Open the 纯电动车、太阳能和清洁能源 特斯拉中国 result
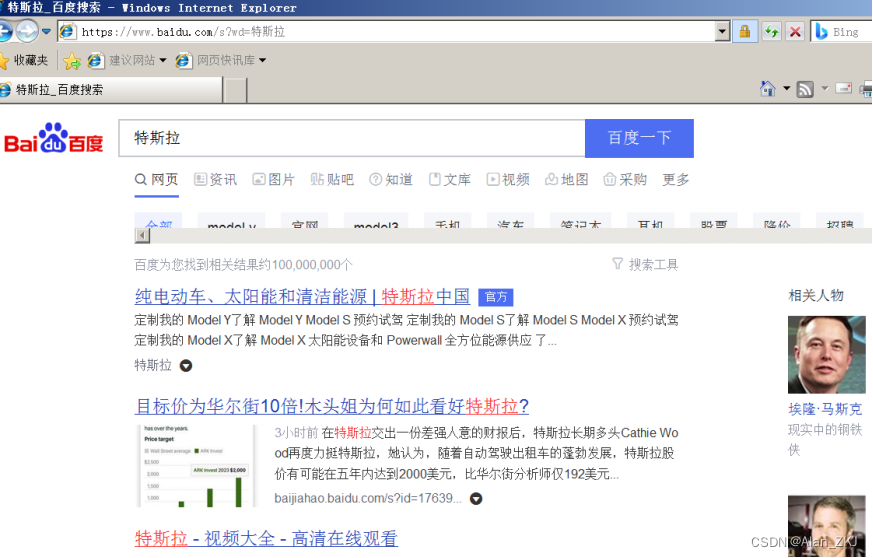The image size is (873, 558). point(302,296)
